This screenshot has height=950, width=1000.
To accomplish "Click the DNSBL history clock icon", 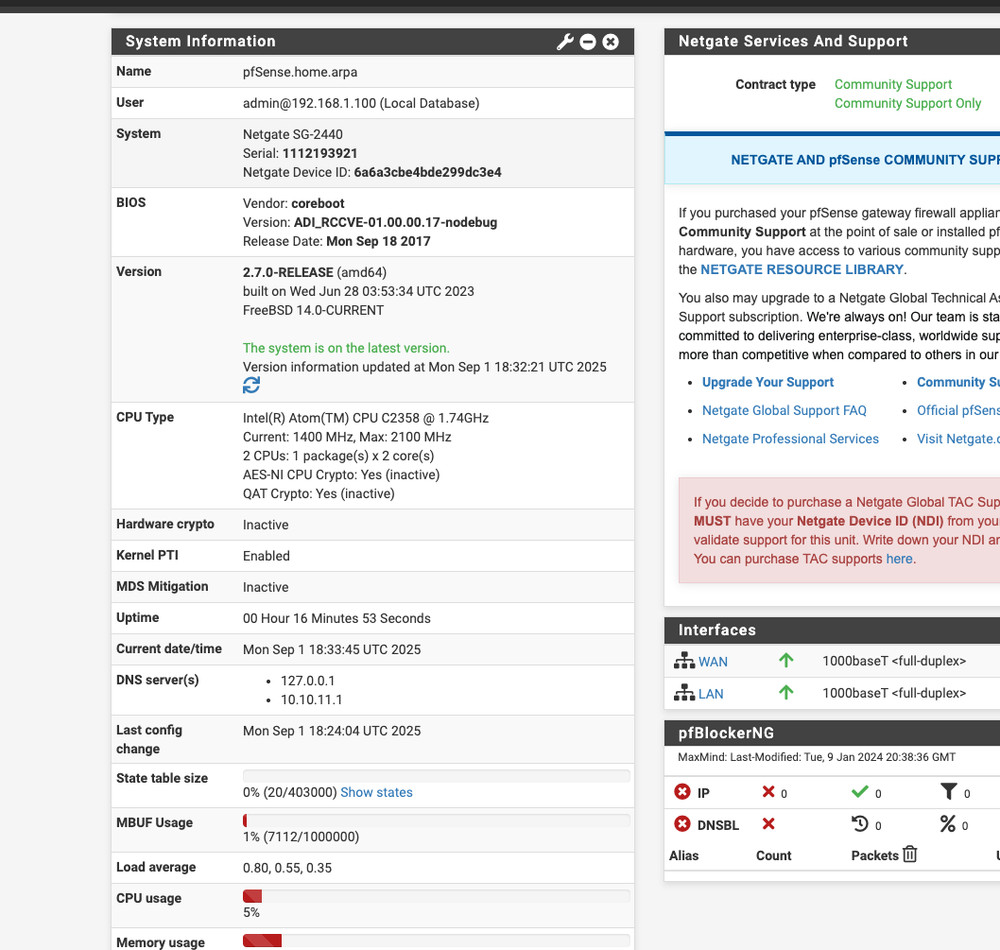I will 859,824.
